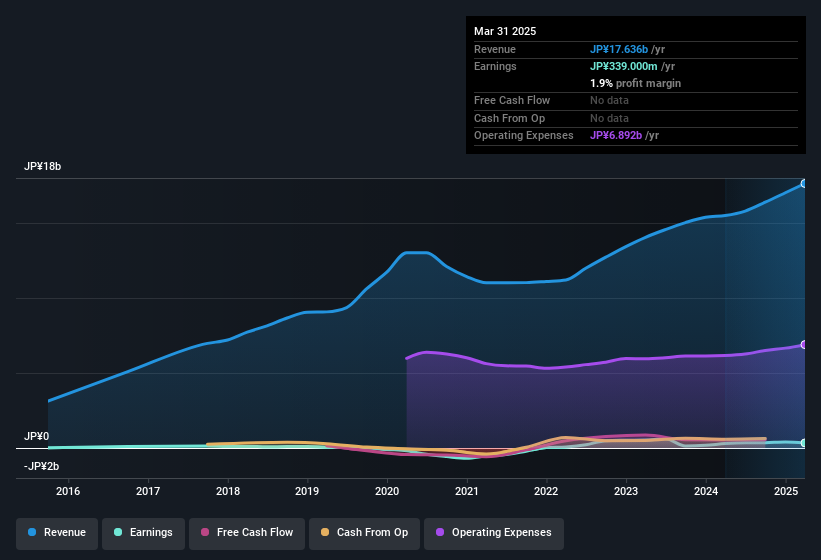Click the 1.9% profit margin text
This screenshot has width=821, height=560.
636,83
